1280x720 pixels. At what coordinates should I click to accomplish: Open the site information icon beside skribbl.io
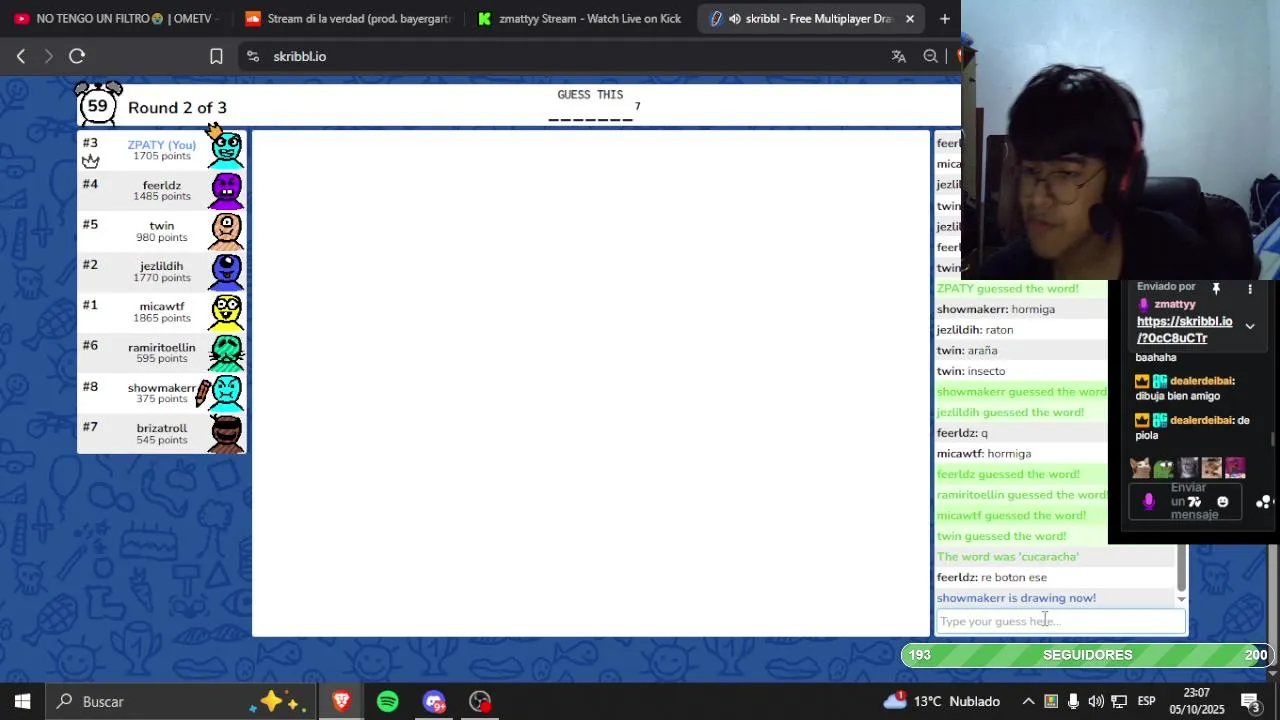(252, 57)
